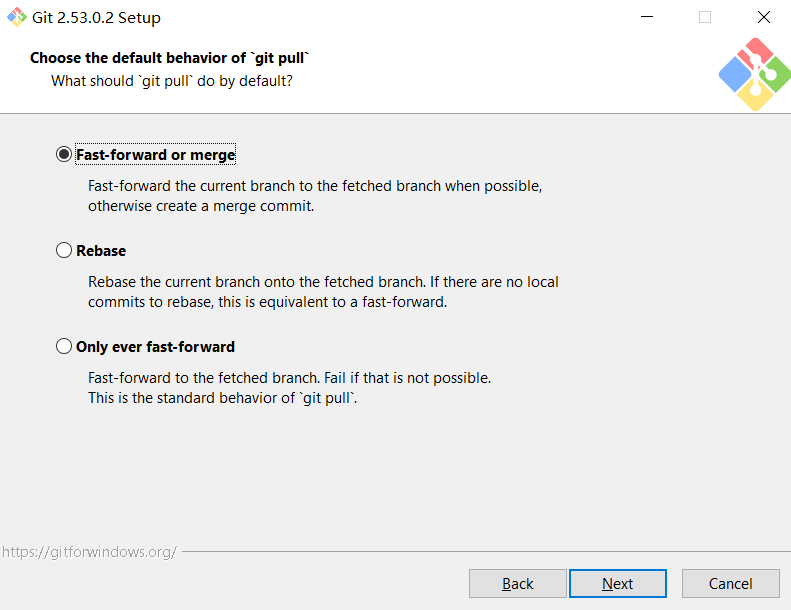Click the bold 'Rebase' option label

pos(101,251)
